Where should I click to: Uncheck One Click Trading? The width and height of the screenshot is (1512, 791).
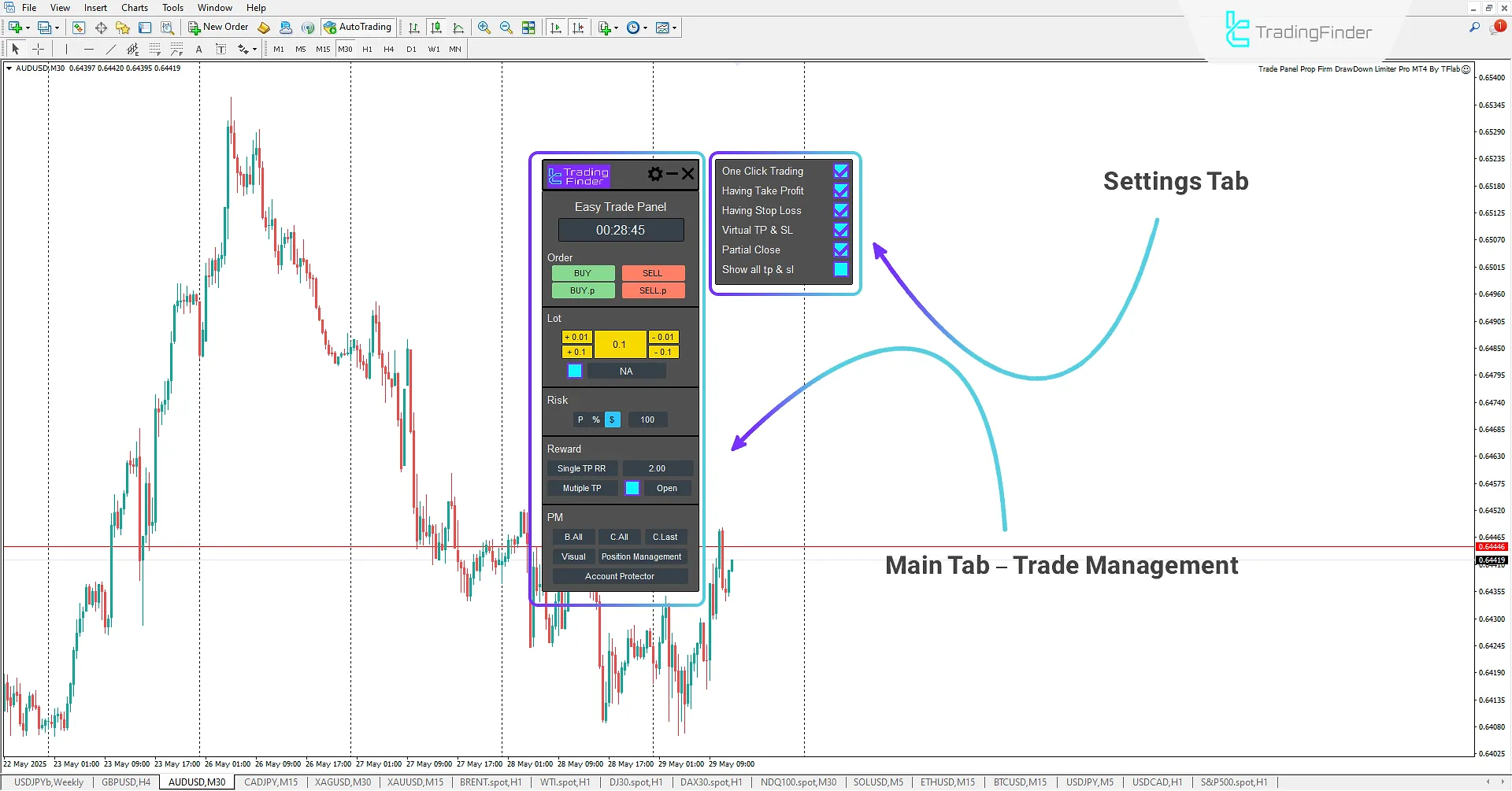tap(840, 170)
